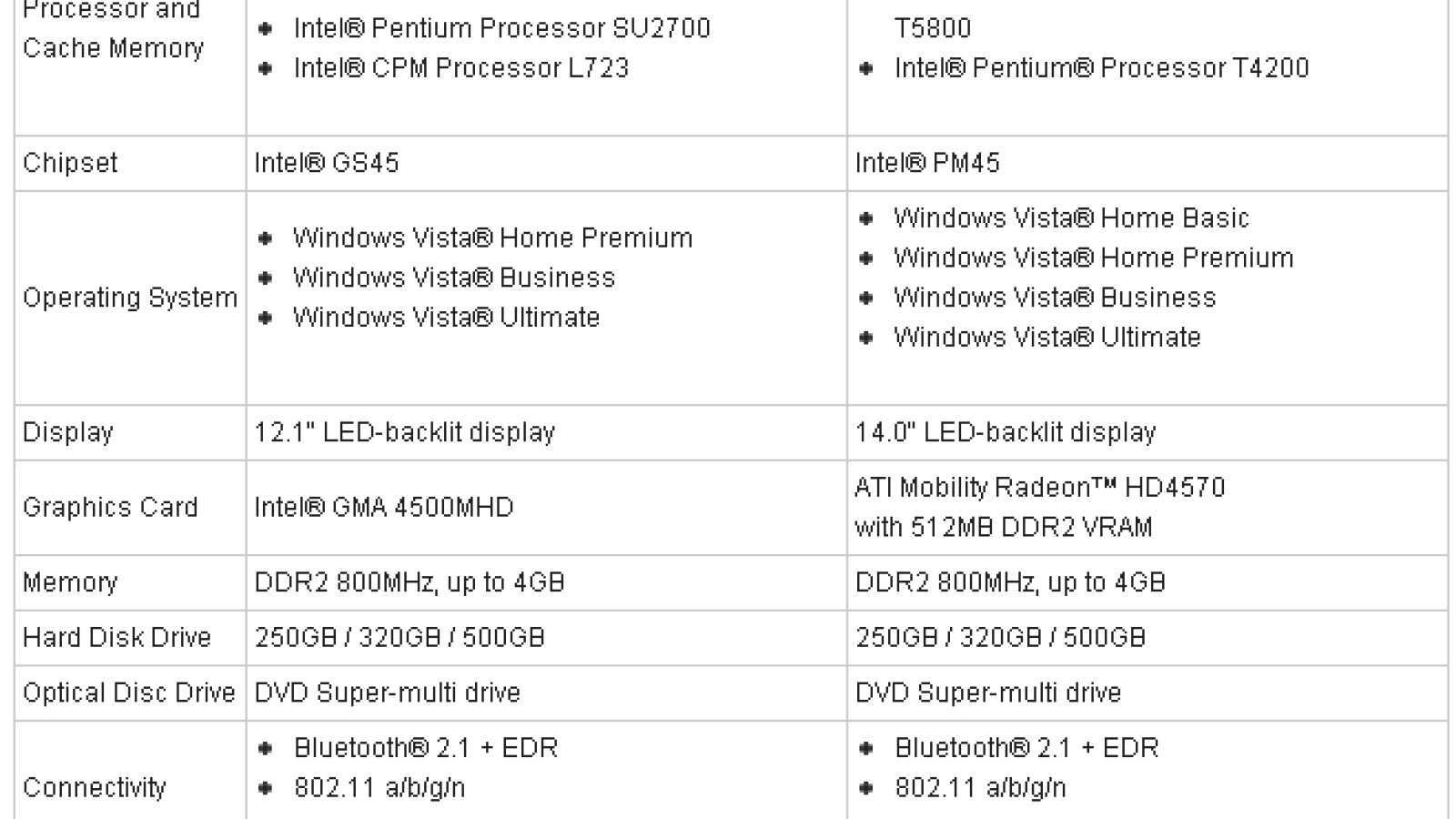Click the Display row label

pyautogui.click(x=67, y=432)
